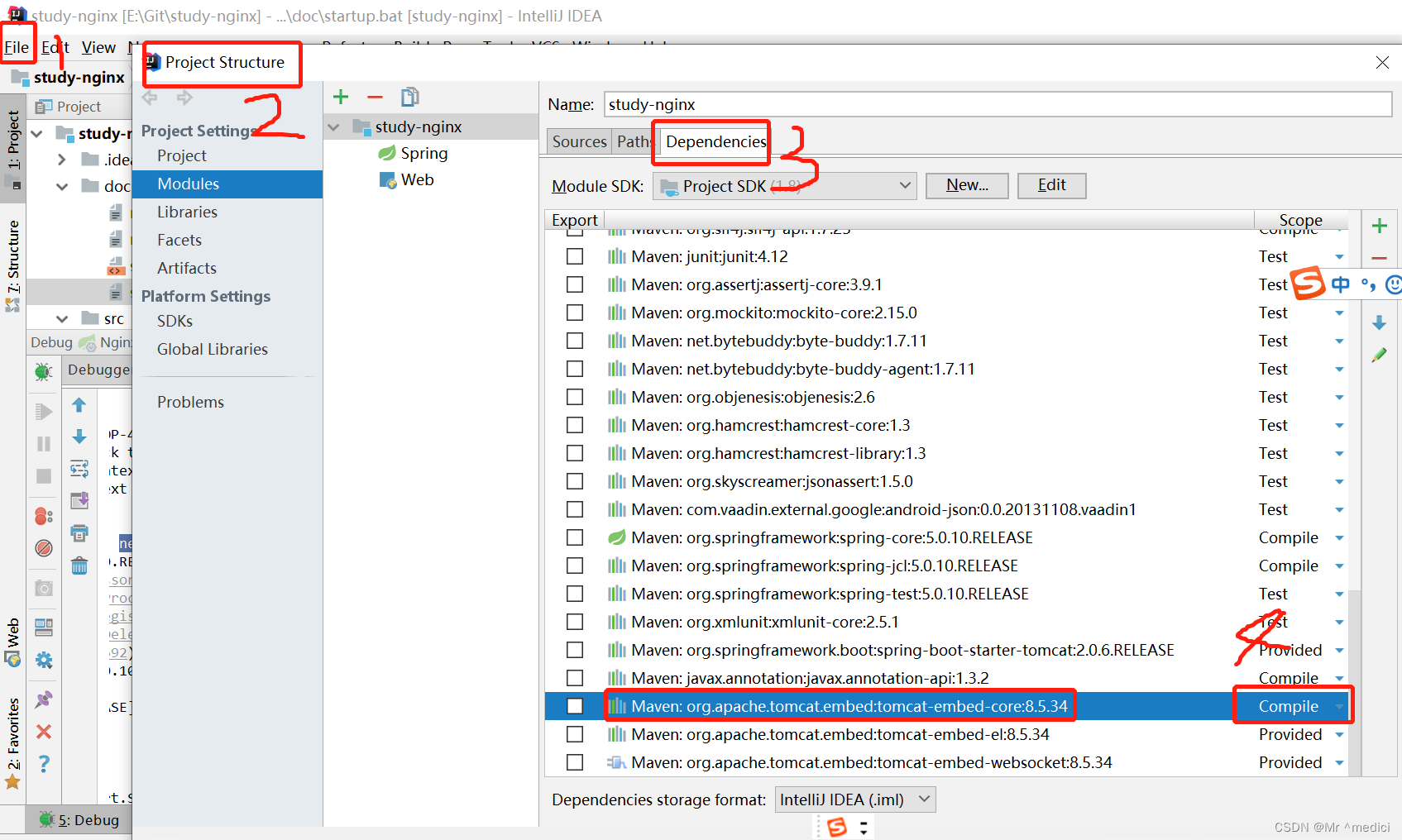Pause the debug session
Image resolution: width=1402 pixels, height=840 pixels.
44,443
